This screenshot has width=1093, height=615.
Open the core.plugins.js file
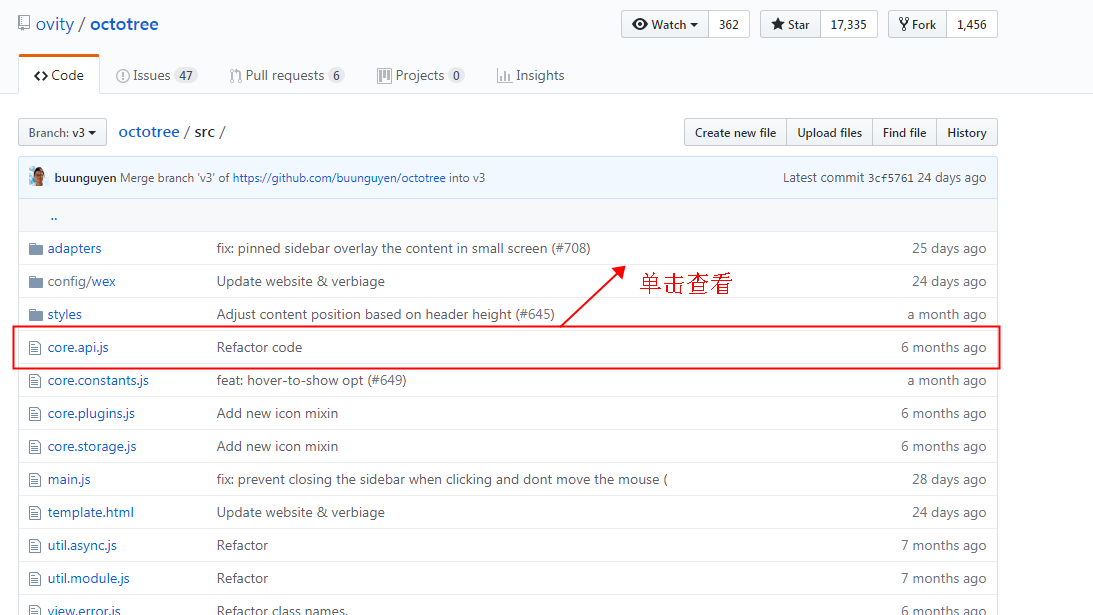(91, 413)
